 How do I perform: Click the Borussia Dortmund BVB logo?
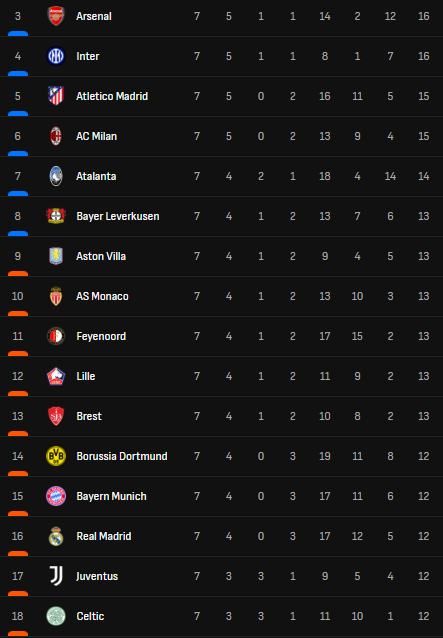[56, 456]
